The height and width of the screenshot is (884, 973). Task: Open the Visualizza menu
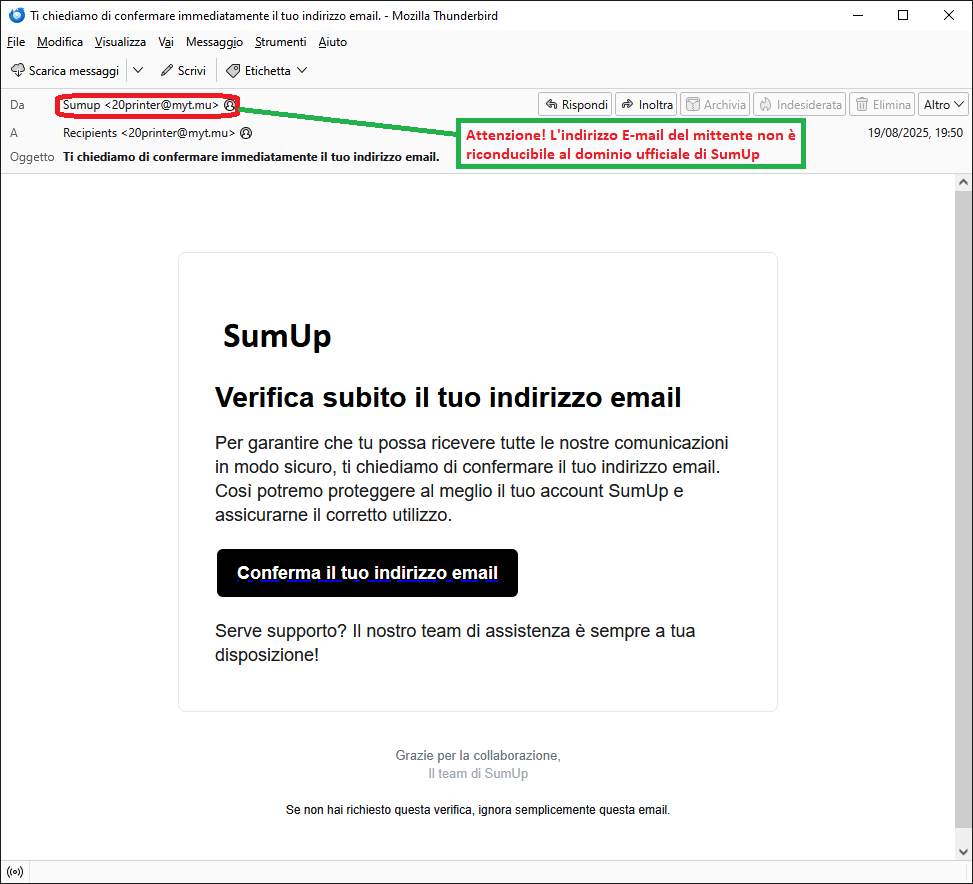120,42
